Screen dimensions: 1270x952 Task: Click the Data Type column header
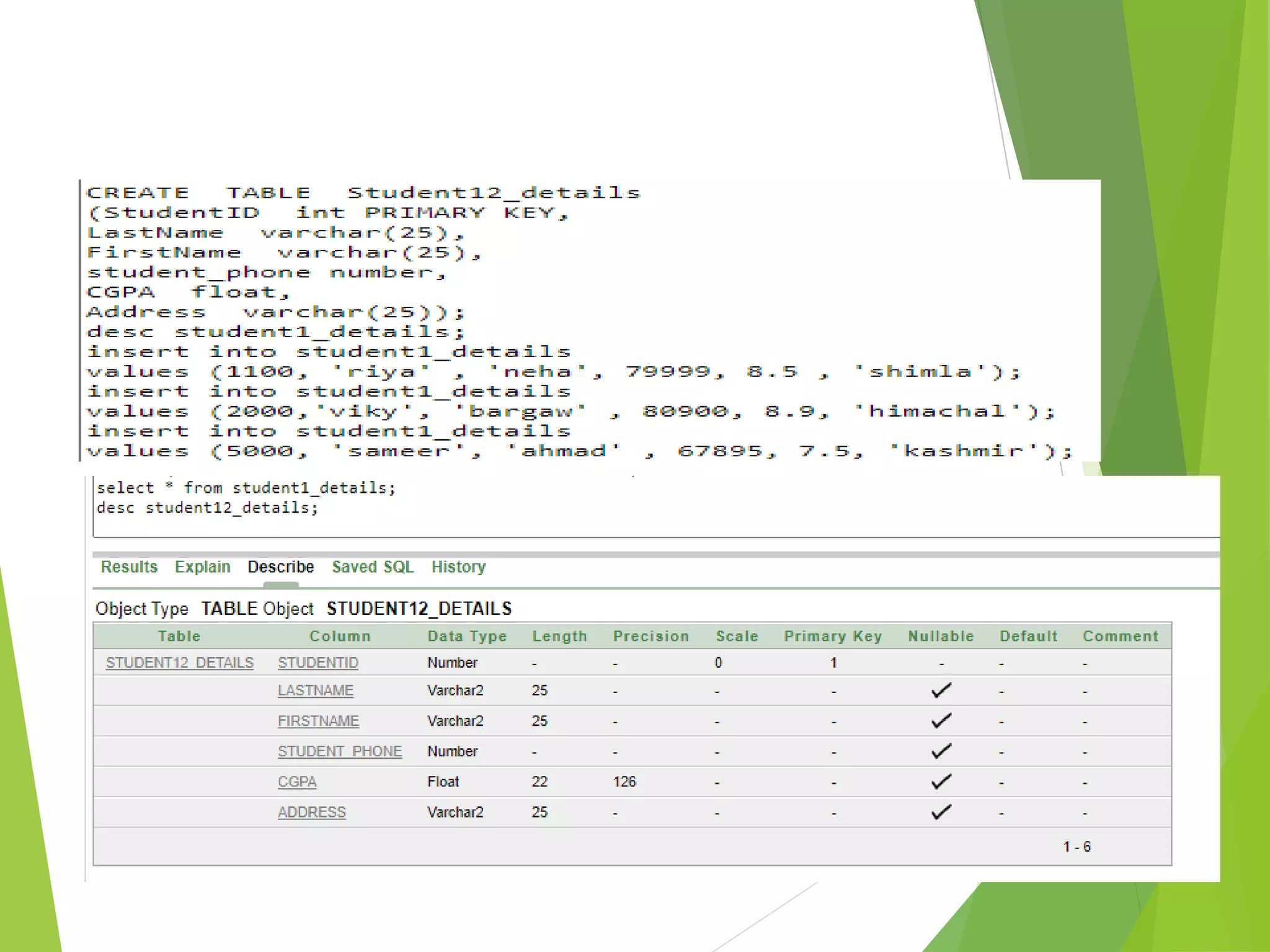tap(466, 636)
